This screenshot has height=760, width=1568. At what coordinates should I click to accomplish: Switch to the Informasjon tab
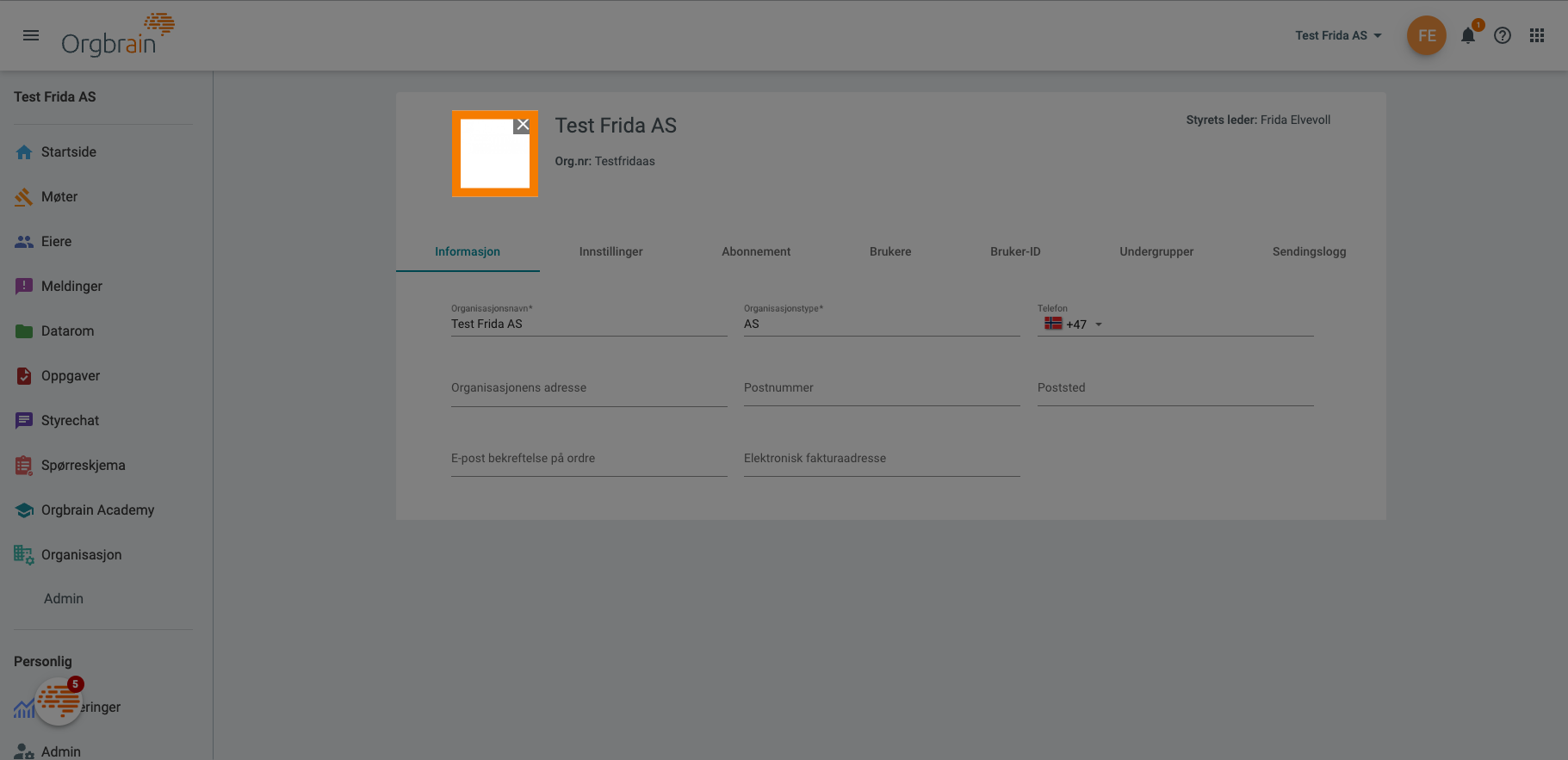tap(468, 251)
